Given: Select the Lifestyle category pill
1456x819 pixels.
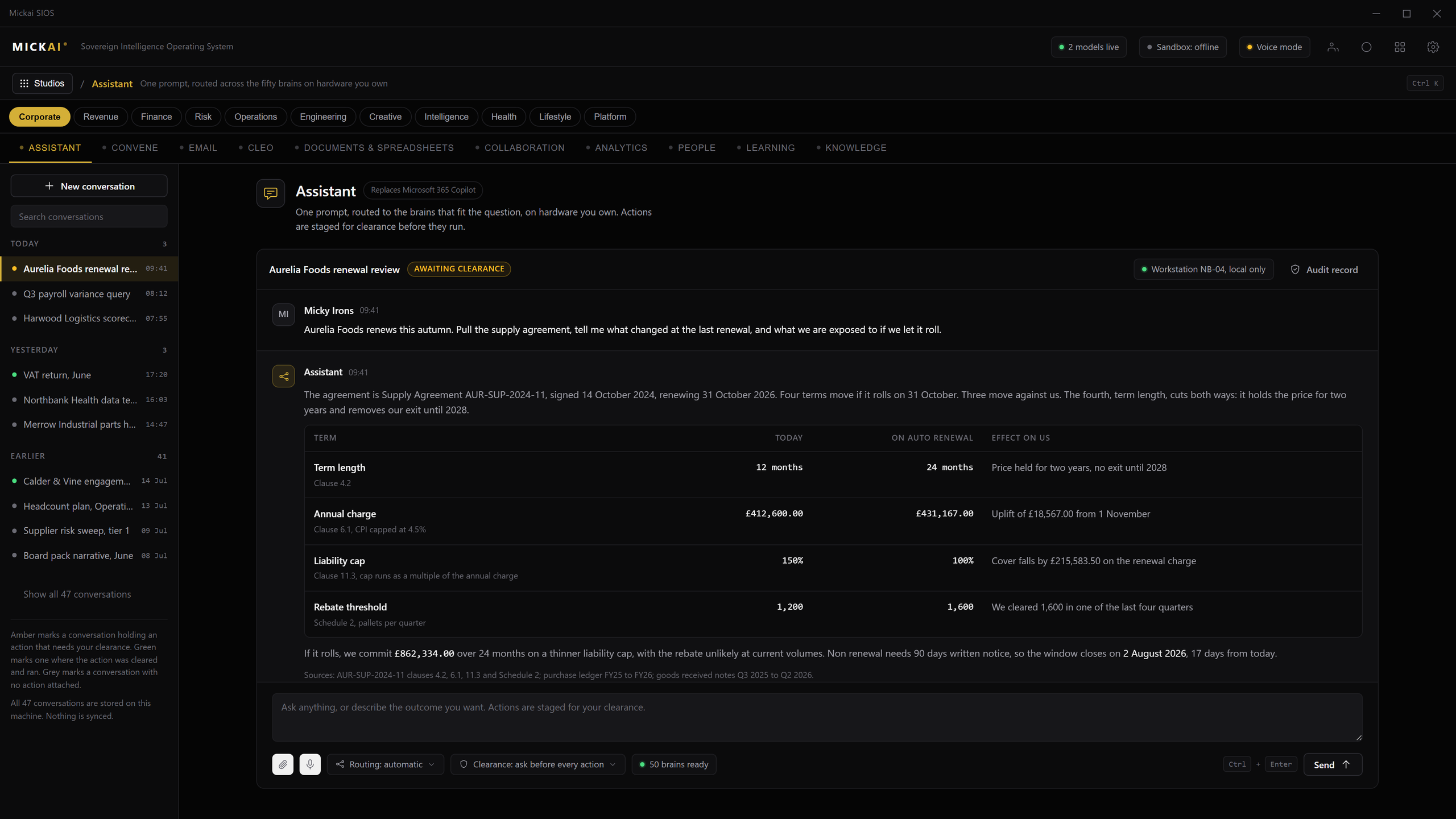Looking at the screenshot, I should click(x=555, y=117).
